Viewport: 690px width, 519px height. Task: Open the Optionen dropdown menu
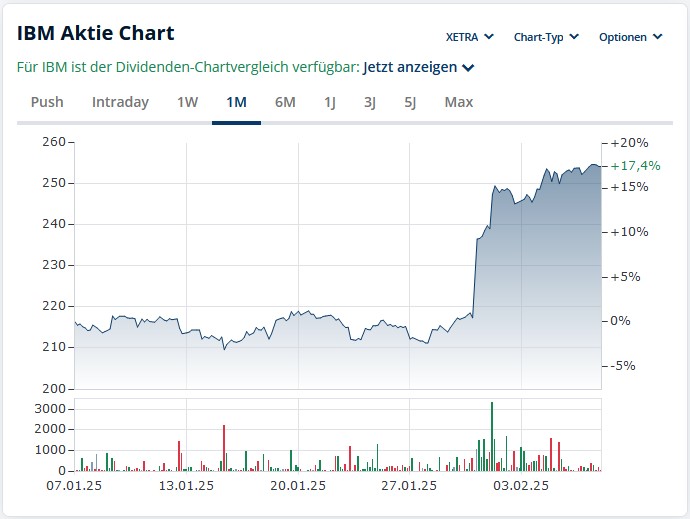[x=630, y=37]
